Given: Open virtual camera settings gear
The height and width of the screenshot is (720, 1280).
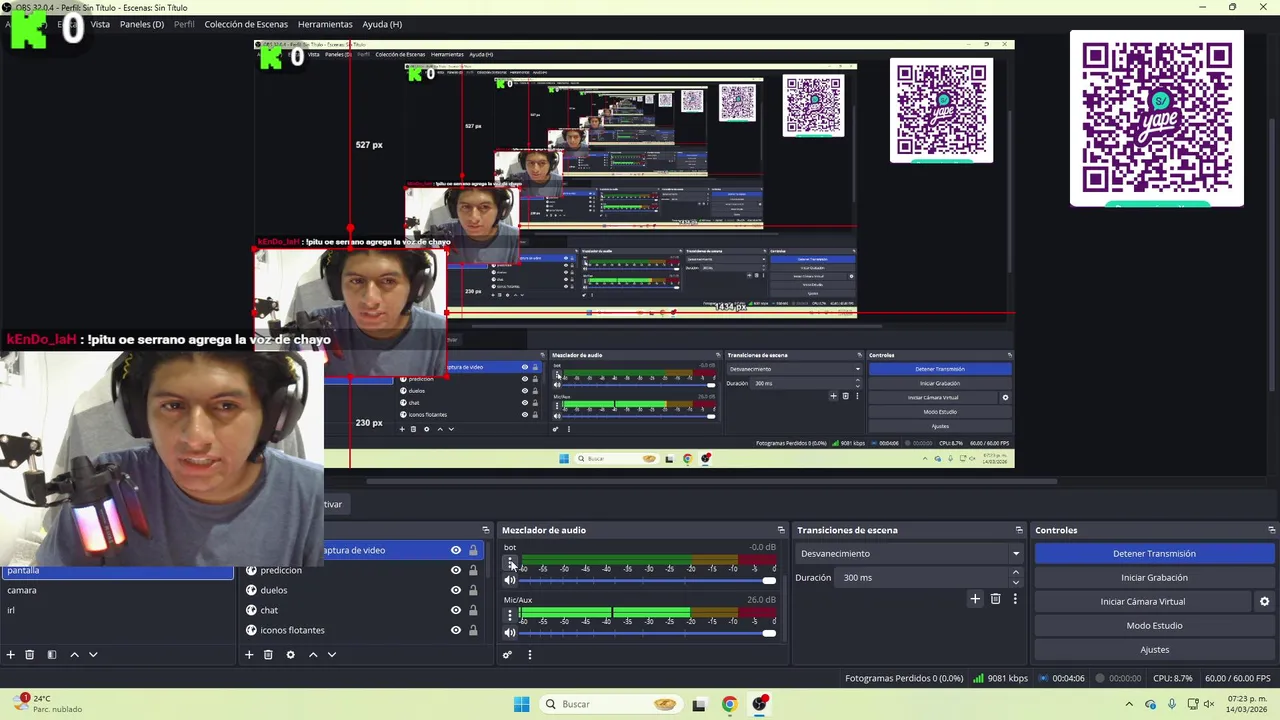Looking at the screenshot, I should pos(1264,602).
